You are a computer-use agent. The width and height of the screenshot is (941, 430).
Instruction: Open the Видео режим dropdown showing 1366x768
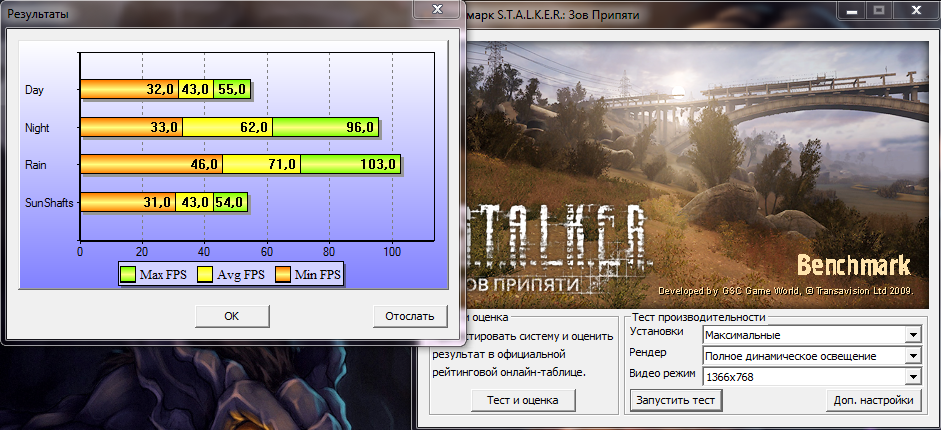point(811,377)
